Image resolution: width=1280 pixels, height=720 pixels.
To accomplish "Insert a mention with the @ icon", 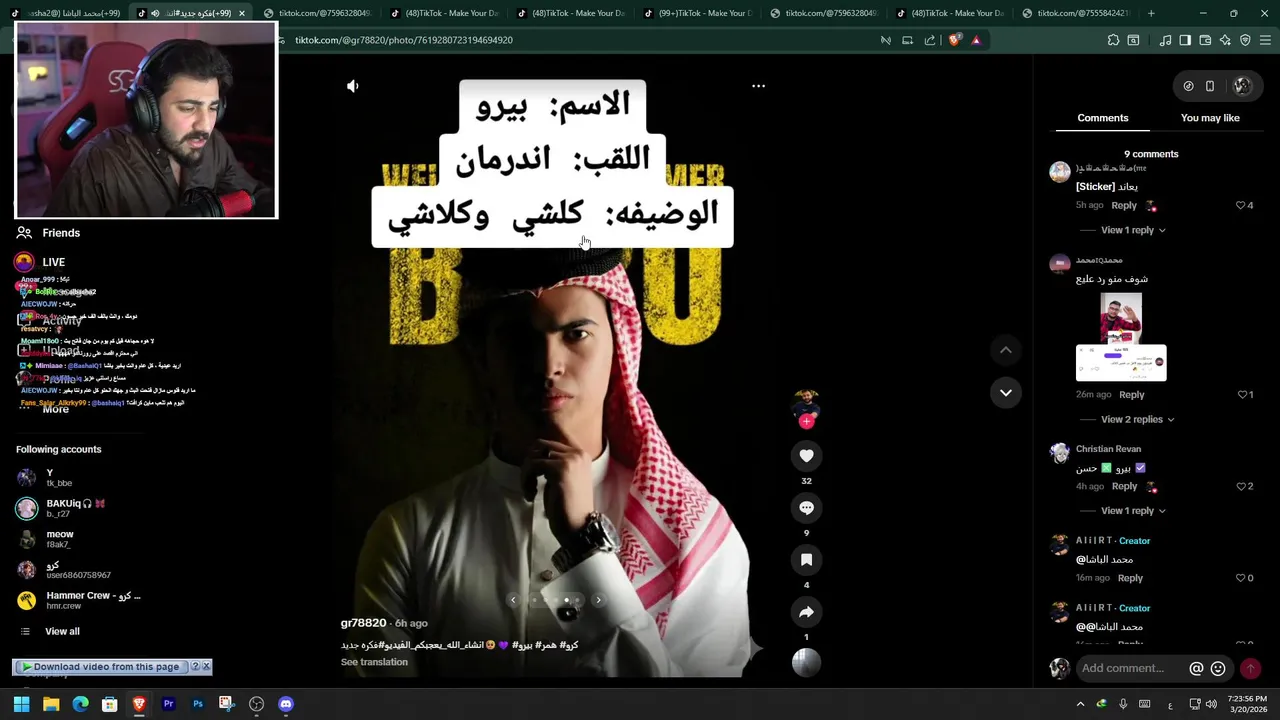I will (1196, 669).
